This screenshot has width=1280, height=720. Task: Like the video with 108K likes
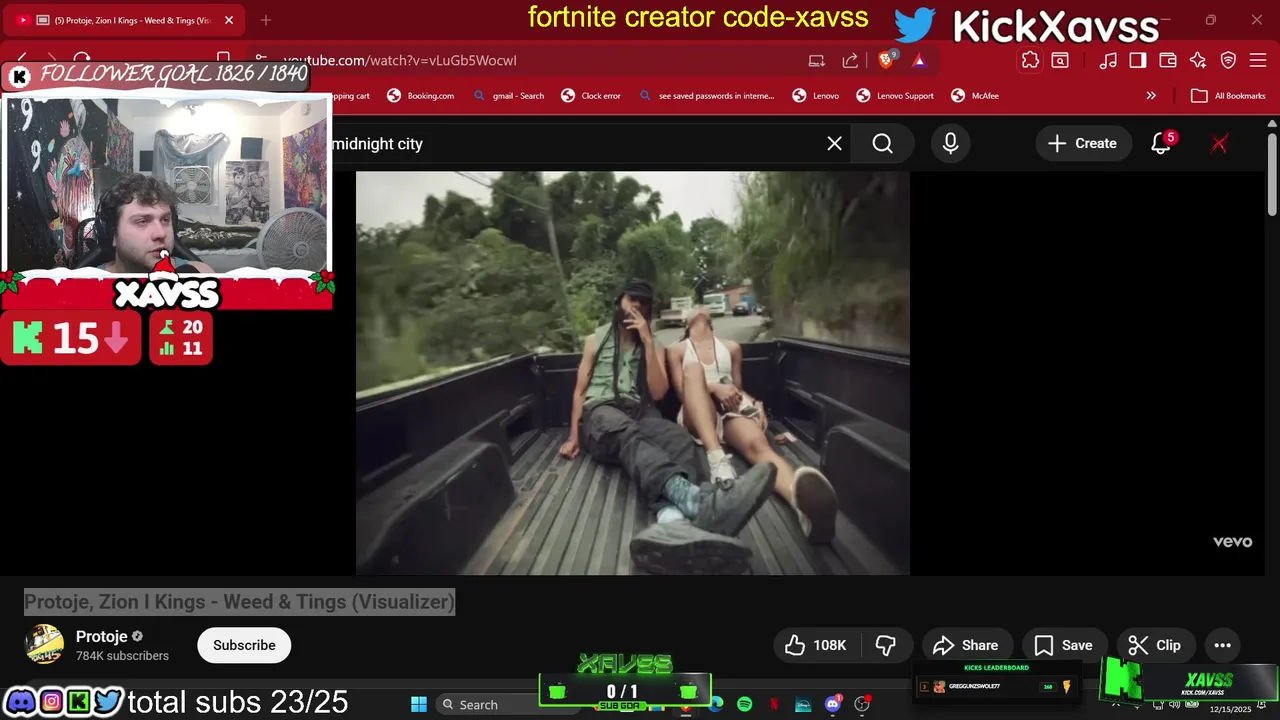click(x=818, y=645)
